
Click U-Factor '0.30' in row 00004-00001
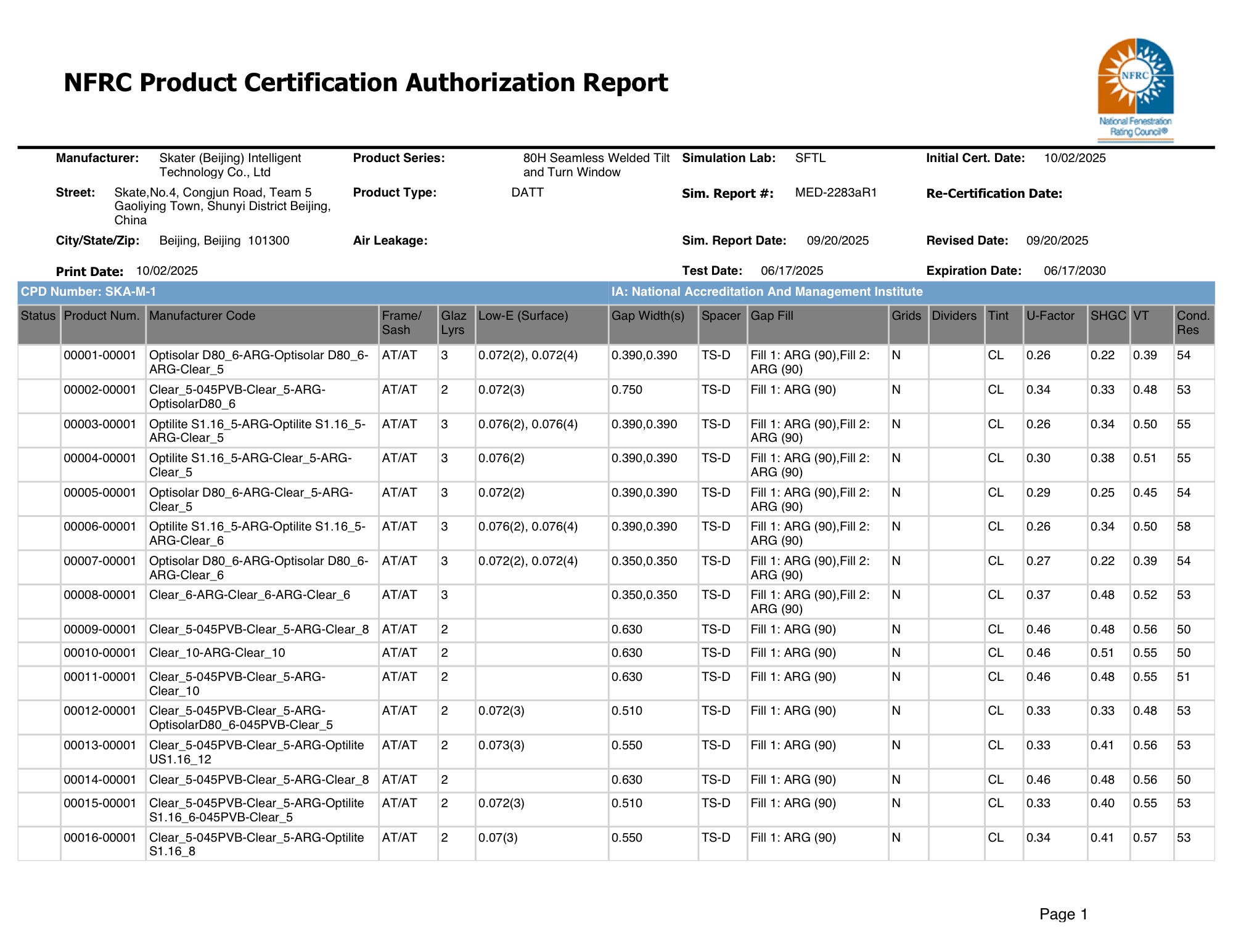coord(1039,458)
